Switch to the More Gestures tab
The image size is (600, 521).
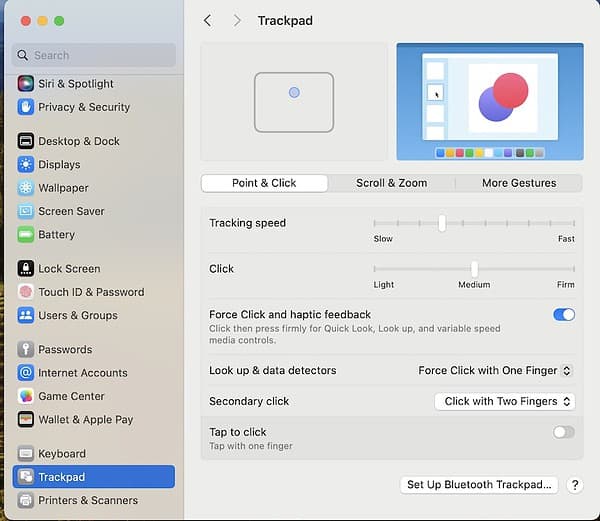(x=519, y=183)
